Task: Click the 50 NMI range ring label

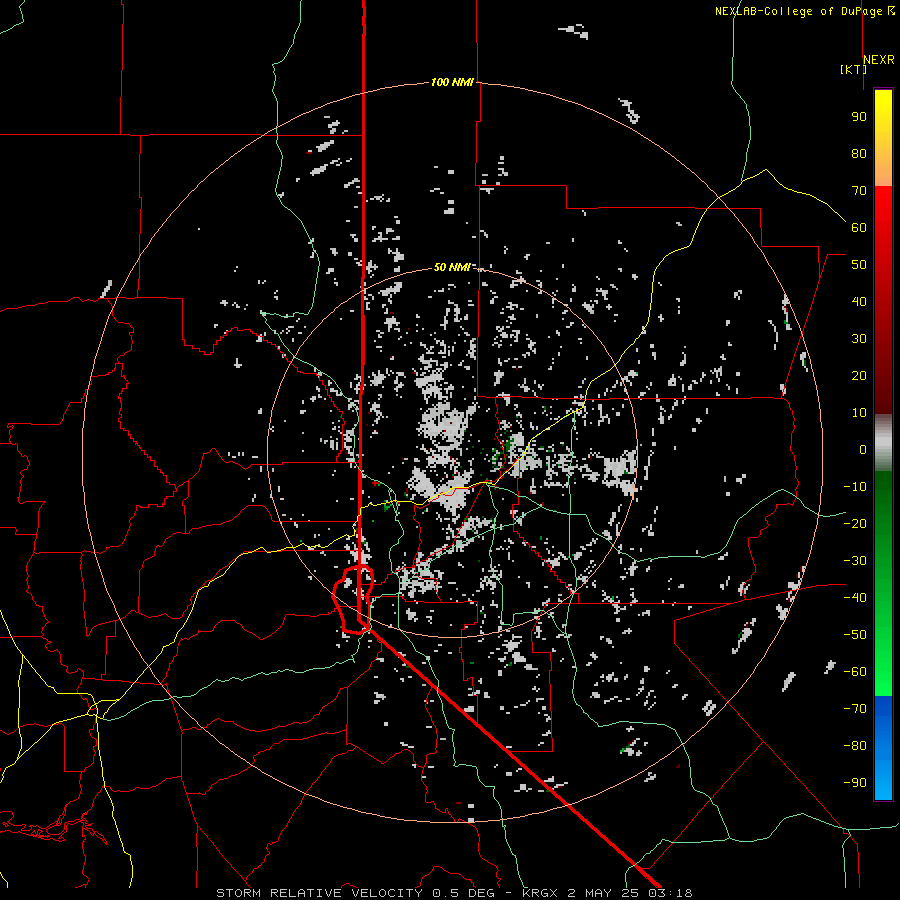Action: point(452,267)
